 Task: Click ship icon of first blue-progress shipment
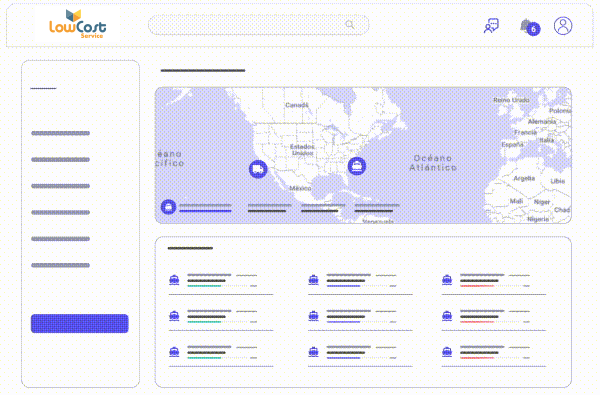pos(313,280)
